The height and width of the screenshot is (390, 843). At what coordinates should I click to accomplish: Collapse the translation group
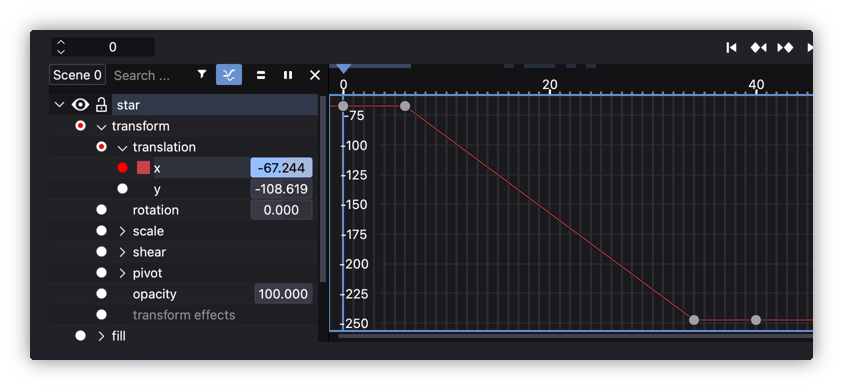coord(122,147)
